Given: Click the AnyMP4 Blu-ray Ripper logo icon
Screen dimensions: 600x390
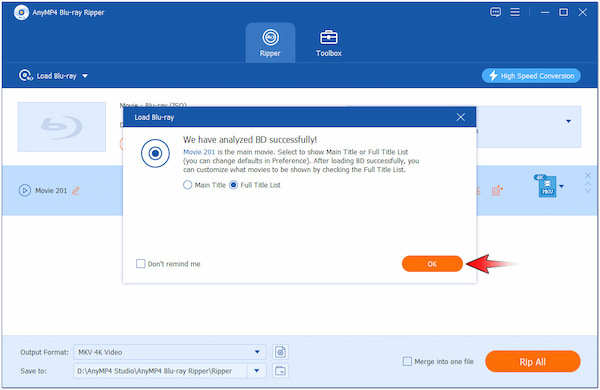Looking at the screenshot, I should click(x=21, y=13).
